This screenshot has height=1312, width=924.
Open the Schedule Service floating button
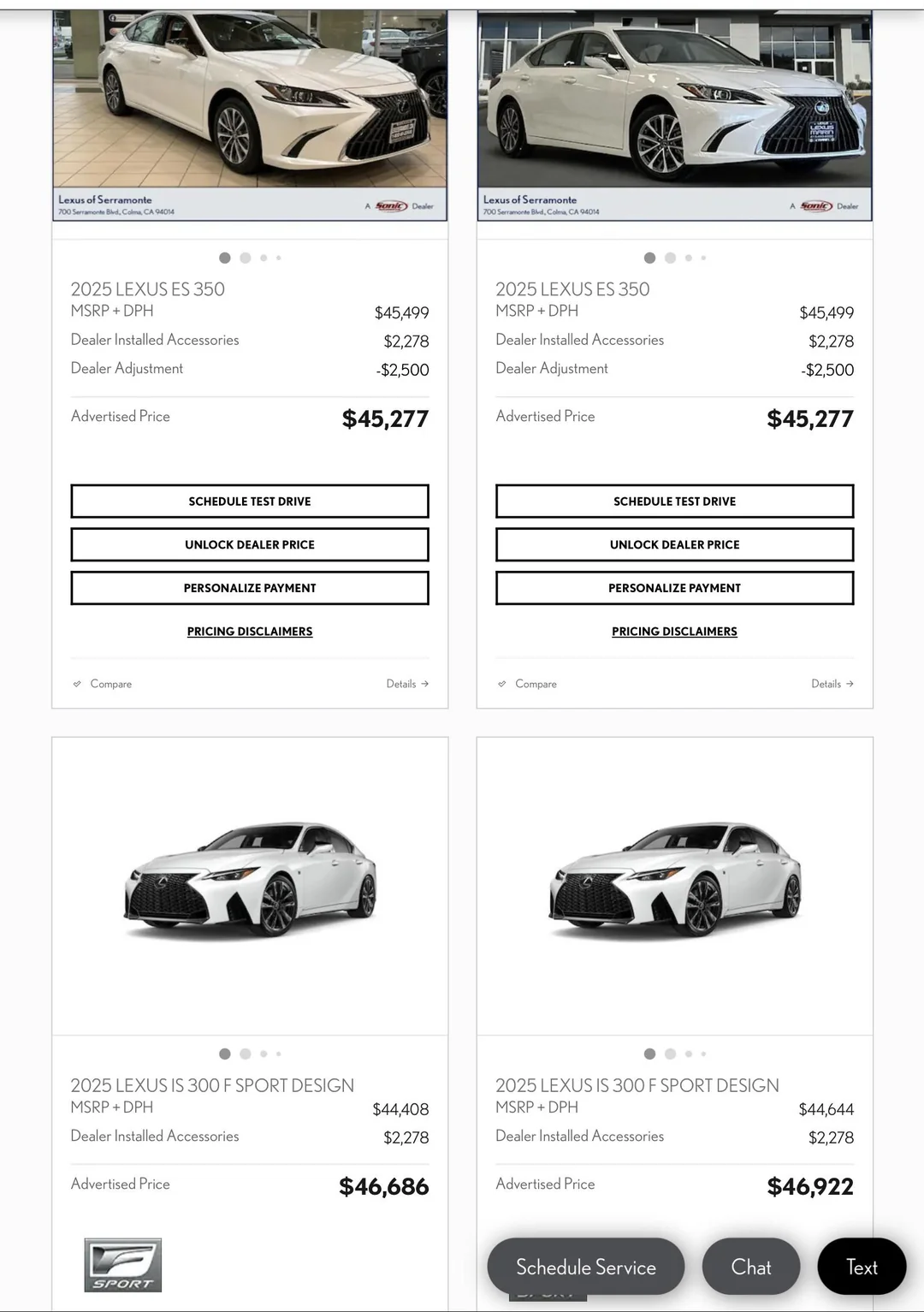[586, 1267]
